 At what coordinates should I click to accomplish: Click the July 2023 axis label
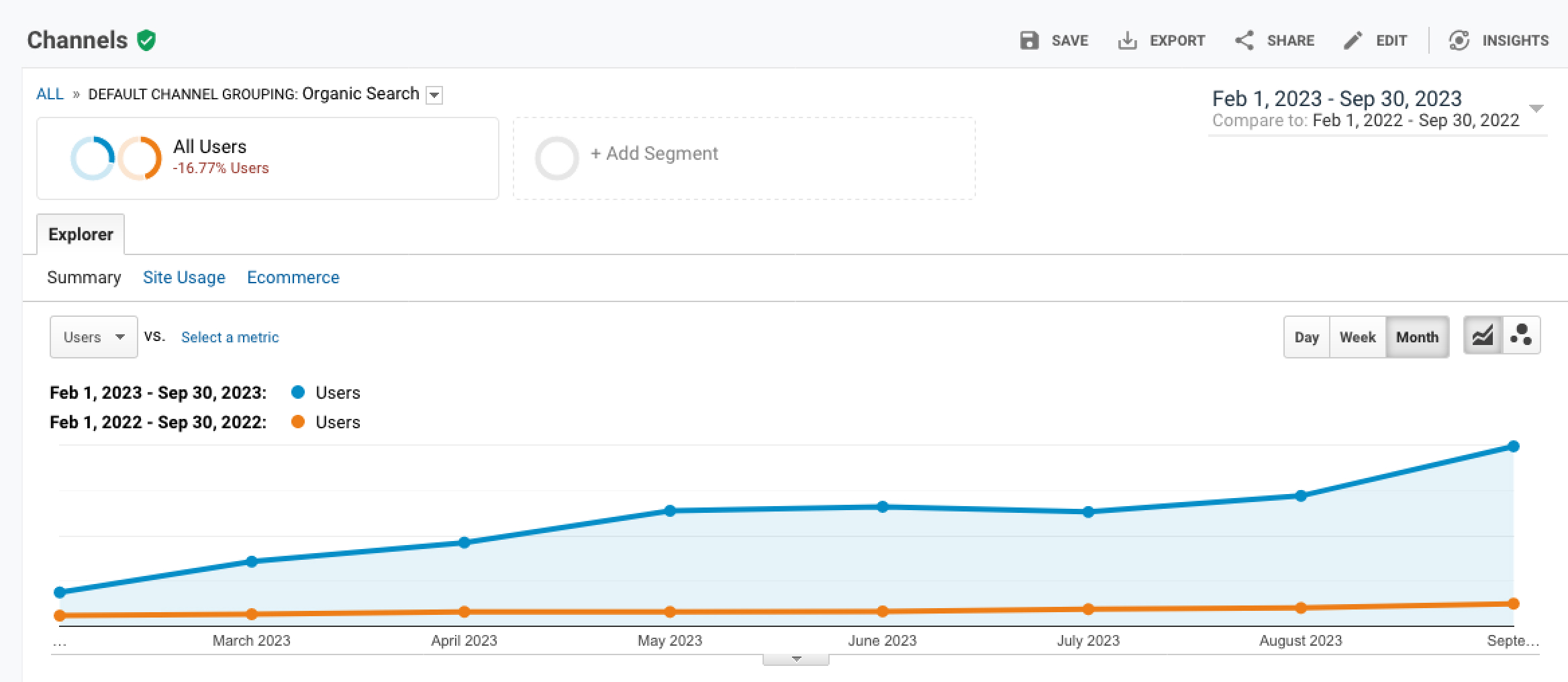pos(1089,640)
